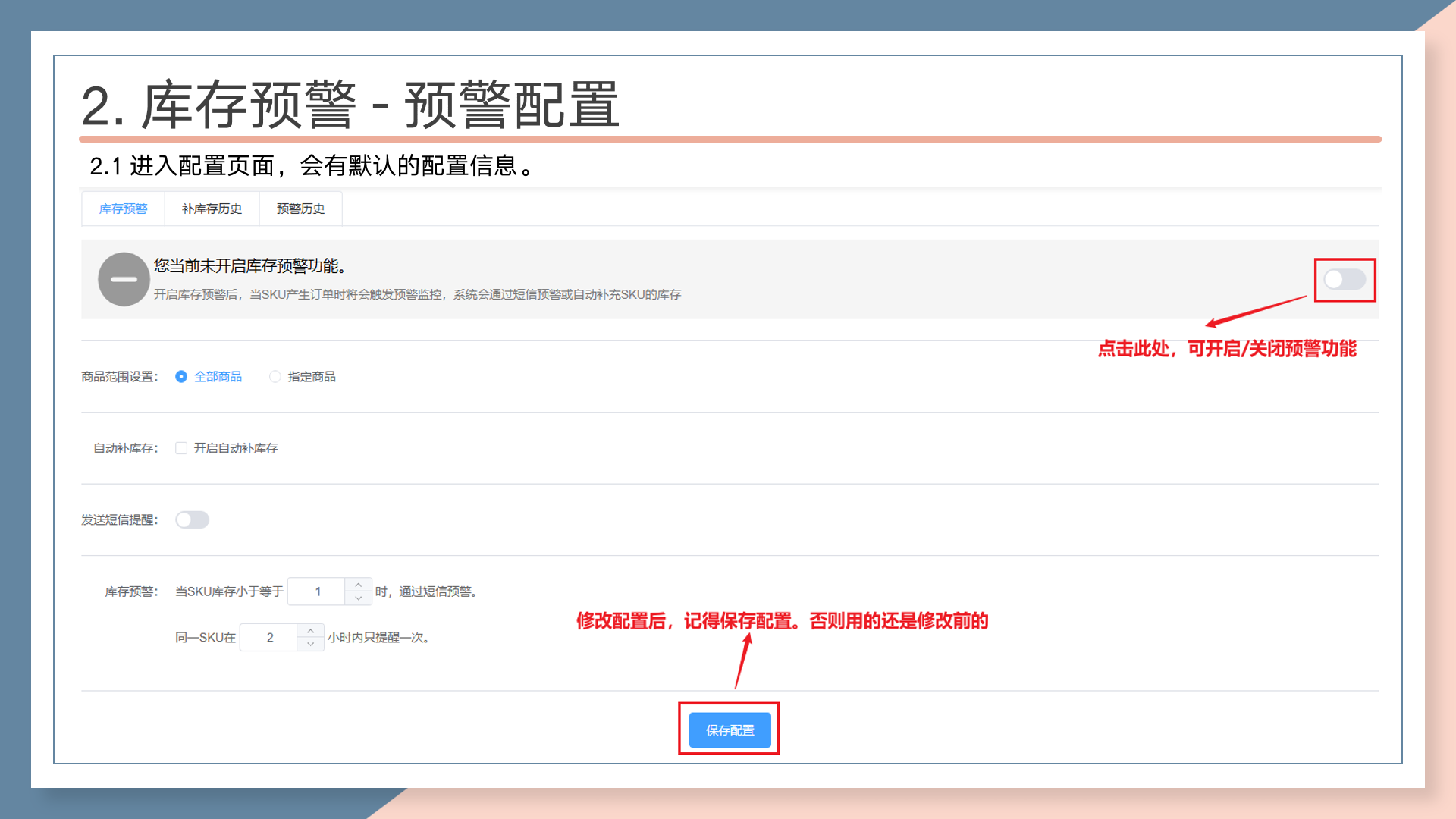Open the 预警历史 tab

[x=300, y=209]
